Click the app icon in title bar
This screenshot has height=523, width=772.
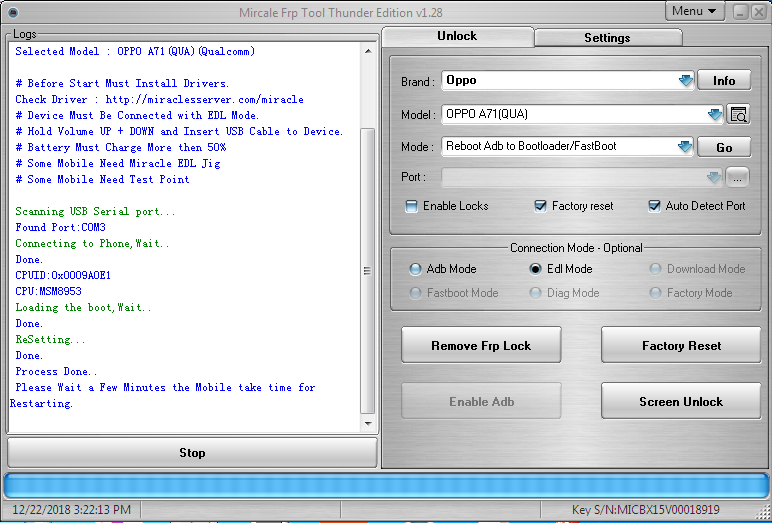14,13
